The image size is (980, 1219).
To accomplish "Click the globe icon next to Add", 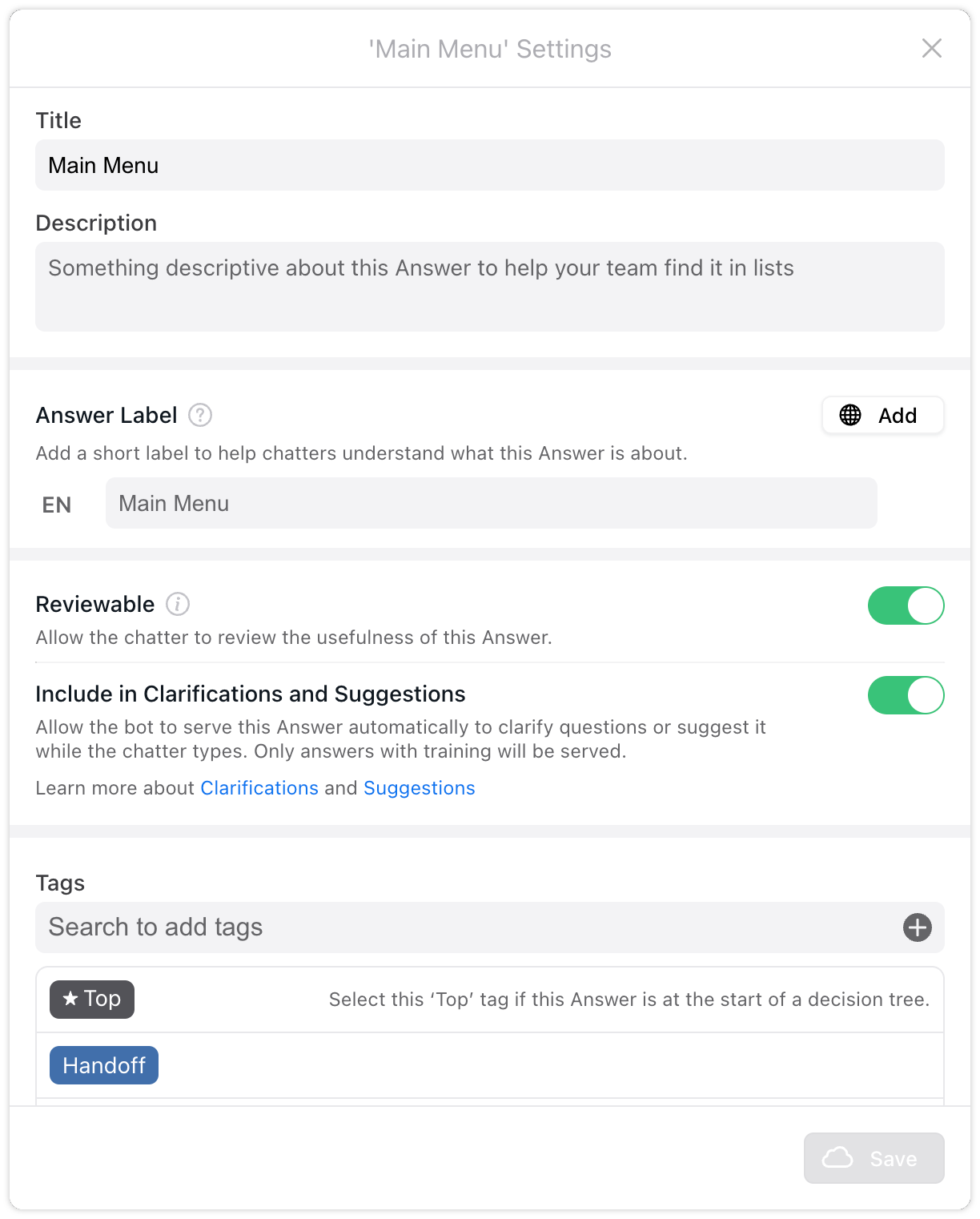I will (x=850, y=415).
